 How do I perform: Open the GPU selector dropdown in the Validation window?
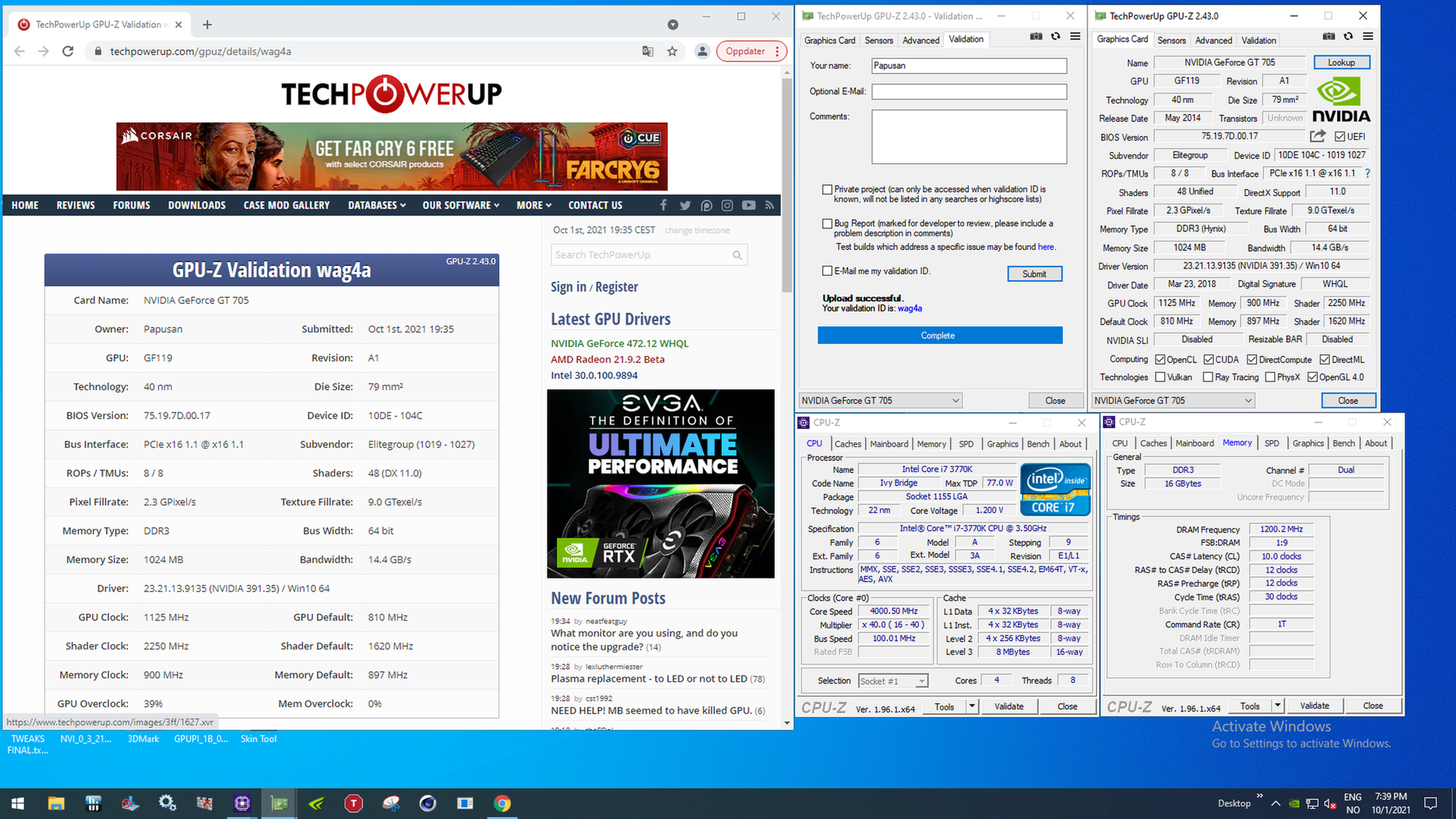click(880, 400)
